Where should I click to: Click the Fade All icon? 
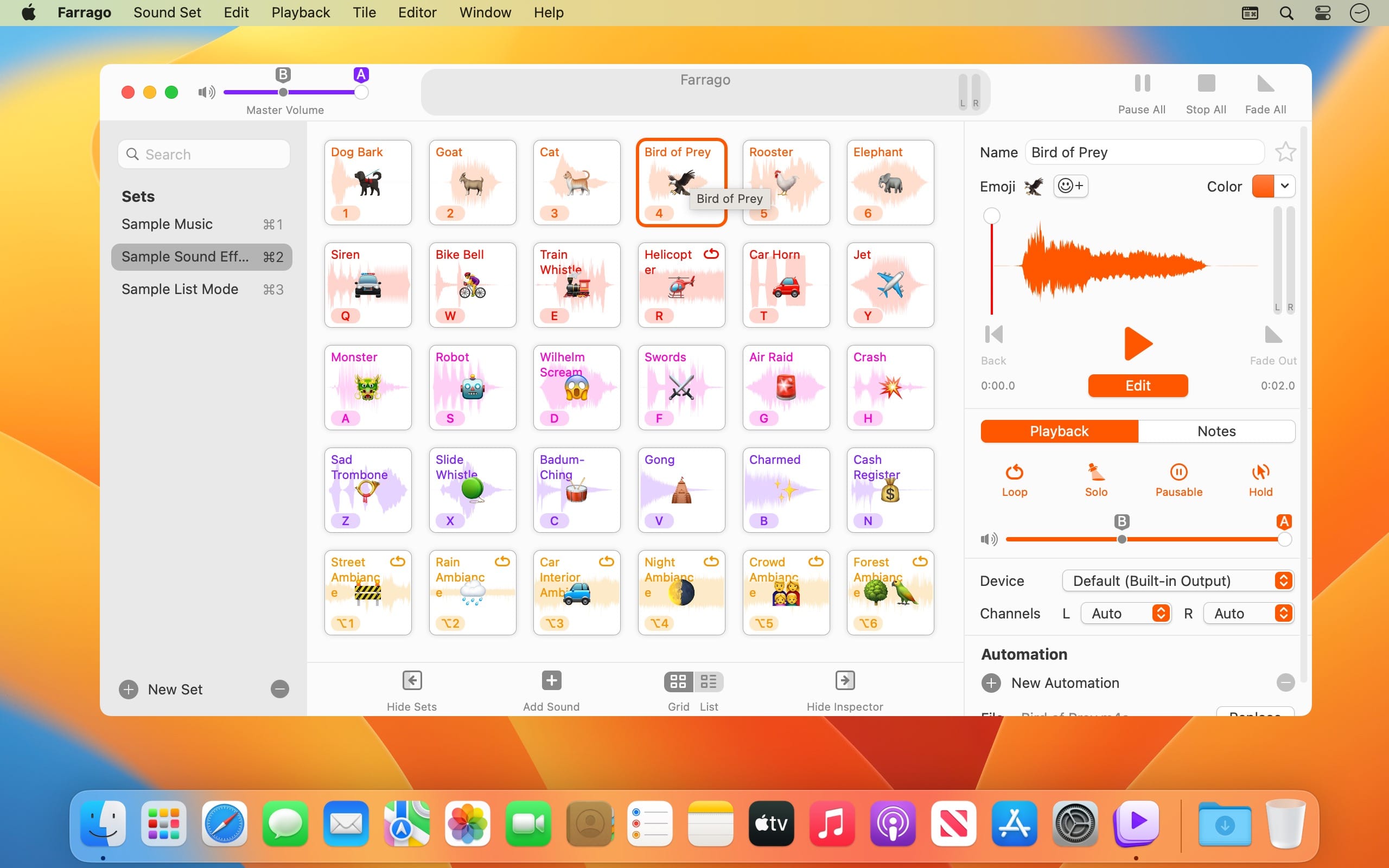pos(1265,84)
